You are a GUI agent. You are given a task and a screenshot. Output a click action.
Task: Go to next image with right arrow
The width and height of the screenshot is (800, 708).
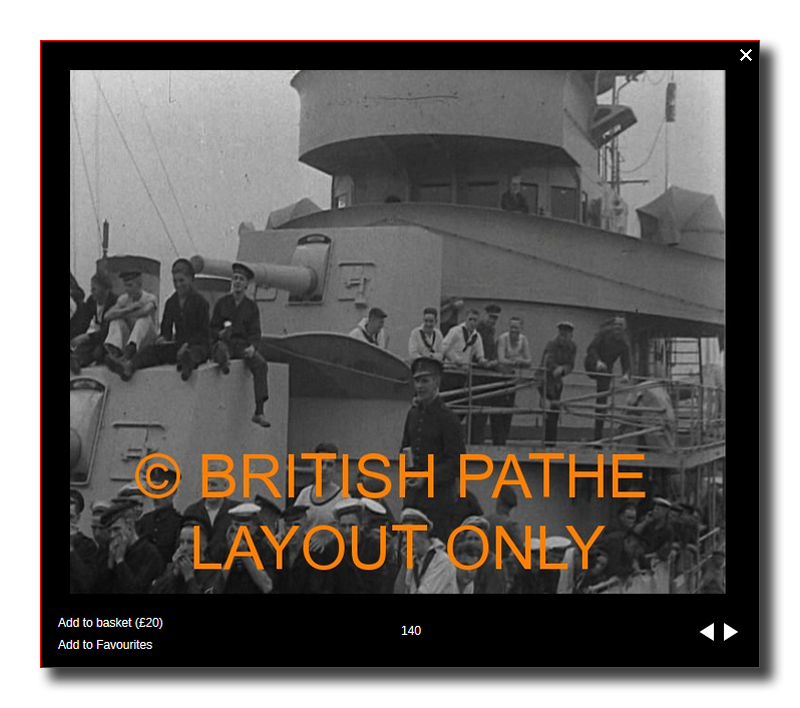[x=731, y=632]
